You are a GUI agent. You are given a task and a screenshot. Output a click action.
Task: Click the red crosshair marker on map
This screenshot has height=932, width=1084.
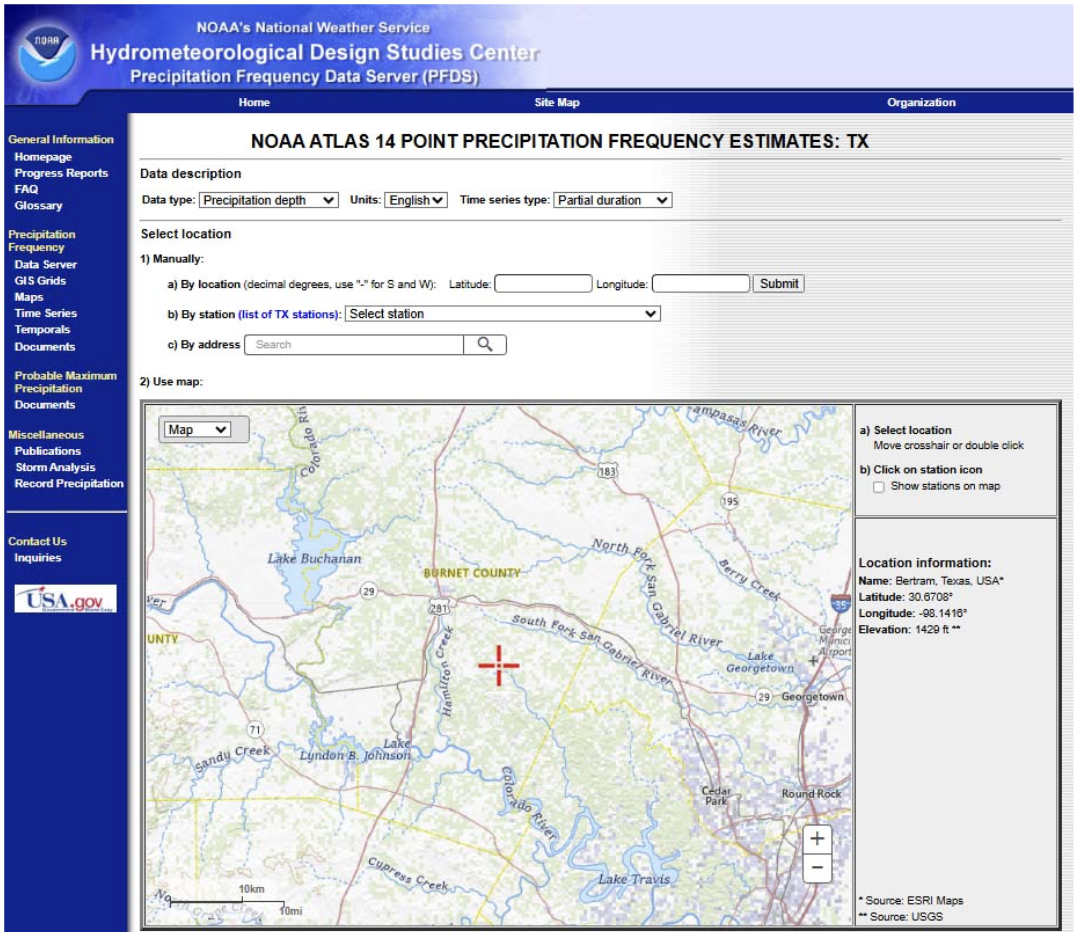tap(498, 666)
